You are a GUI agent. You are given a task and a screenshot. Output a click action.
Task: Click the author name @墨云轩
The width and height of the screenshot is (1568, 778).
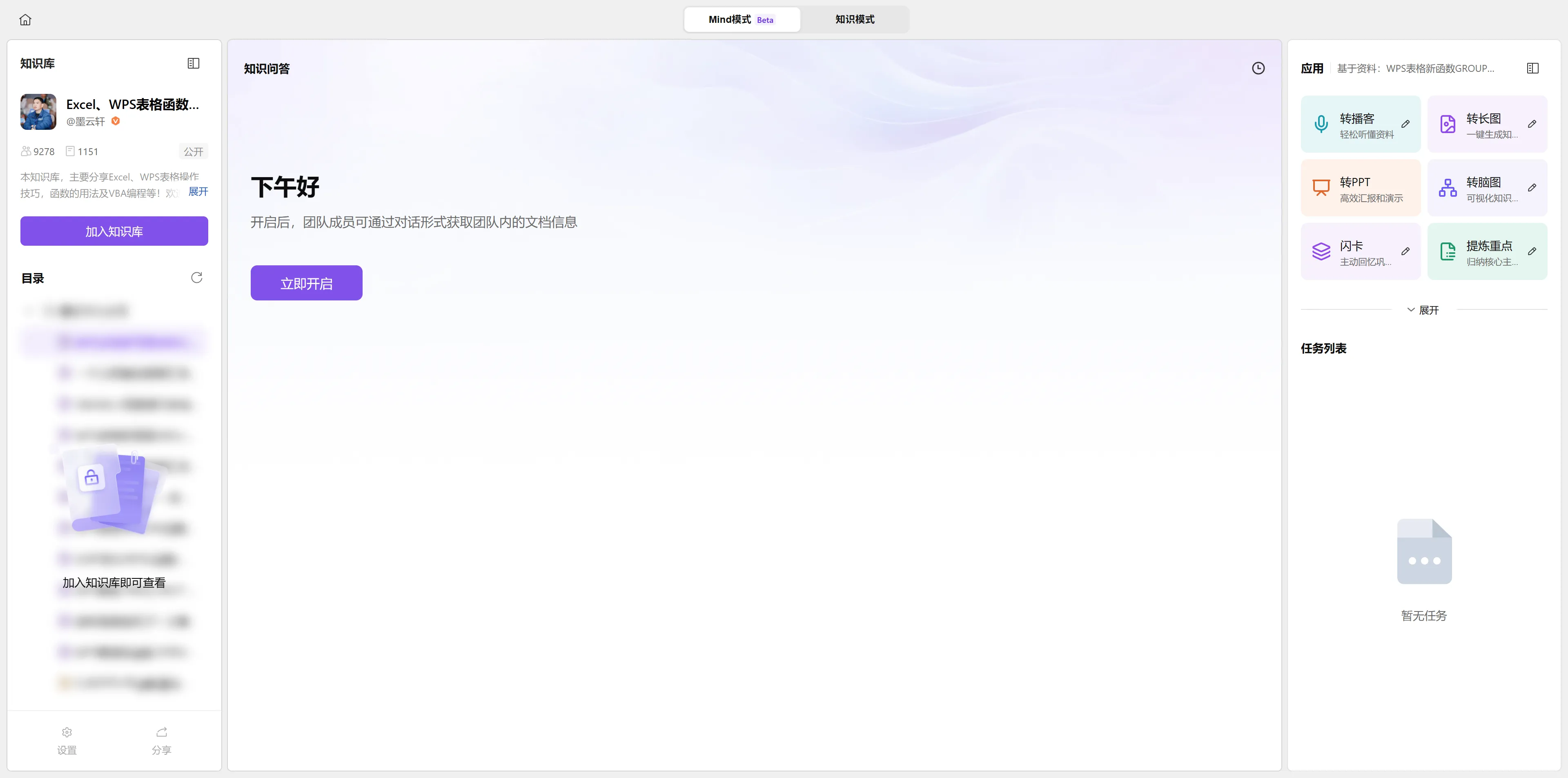coord(85,121)
